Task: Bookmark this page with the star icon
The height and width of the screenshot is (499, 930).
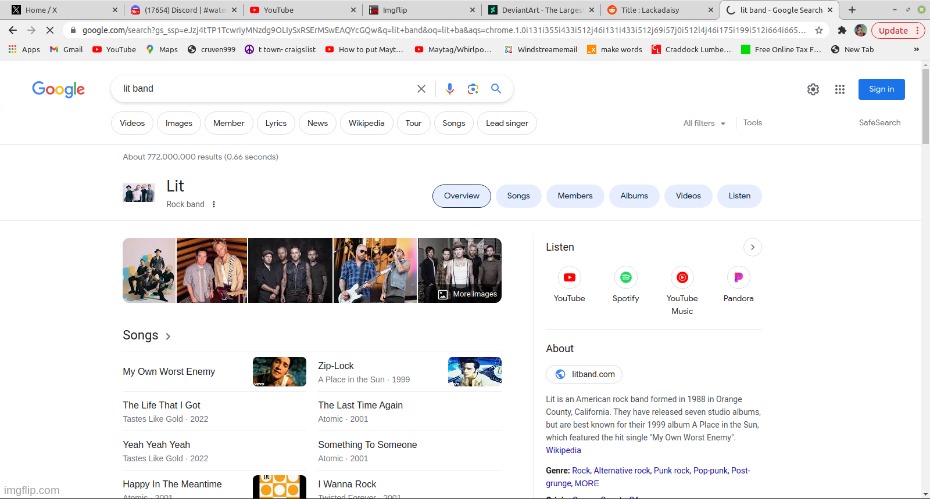Action: (819, 30)
